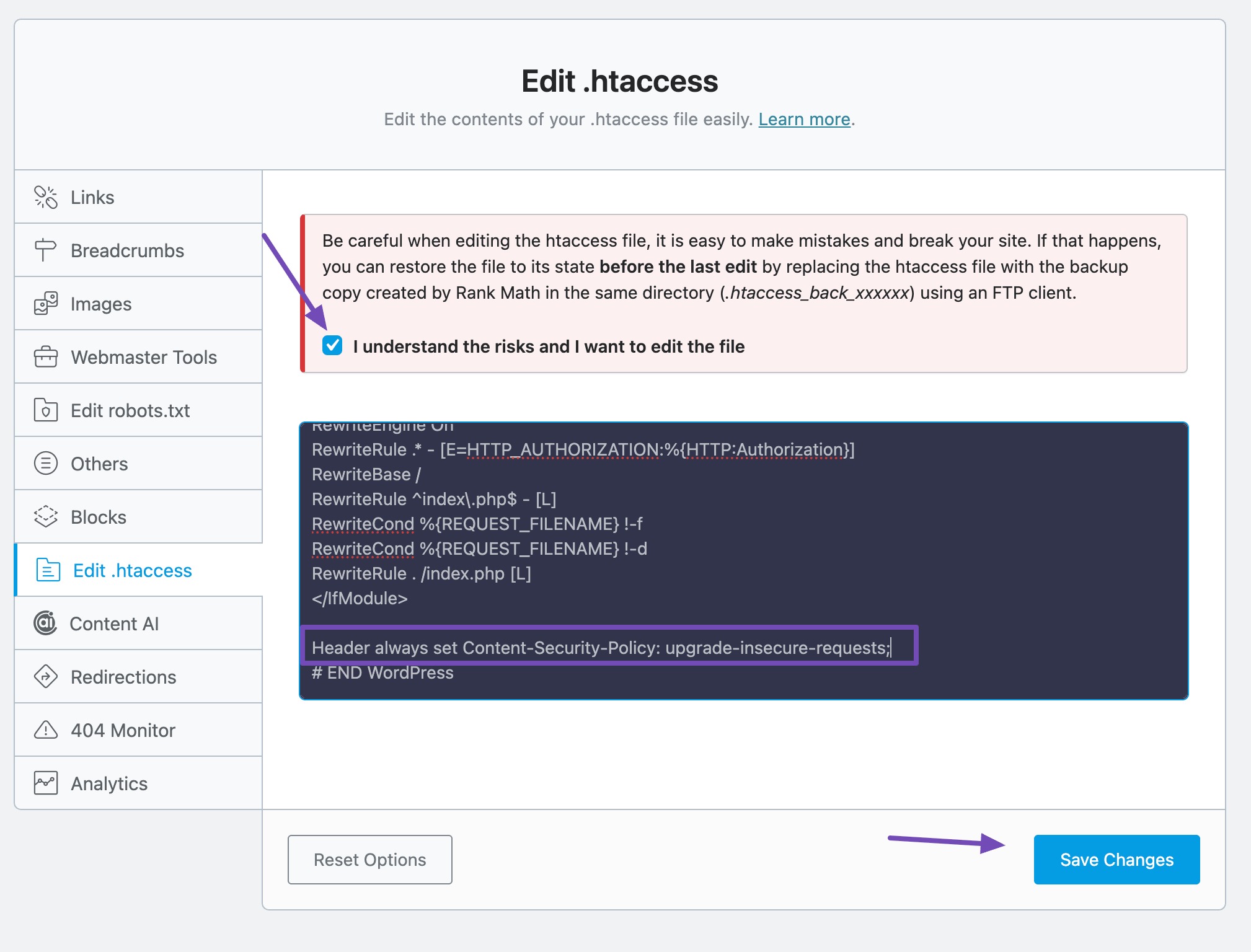Select the 'RewriteBase /' line in editor

[366, 474]
